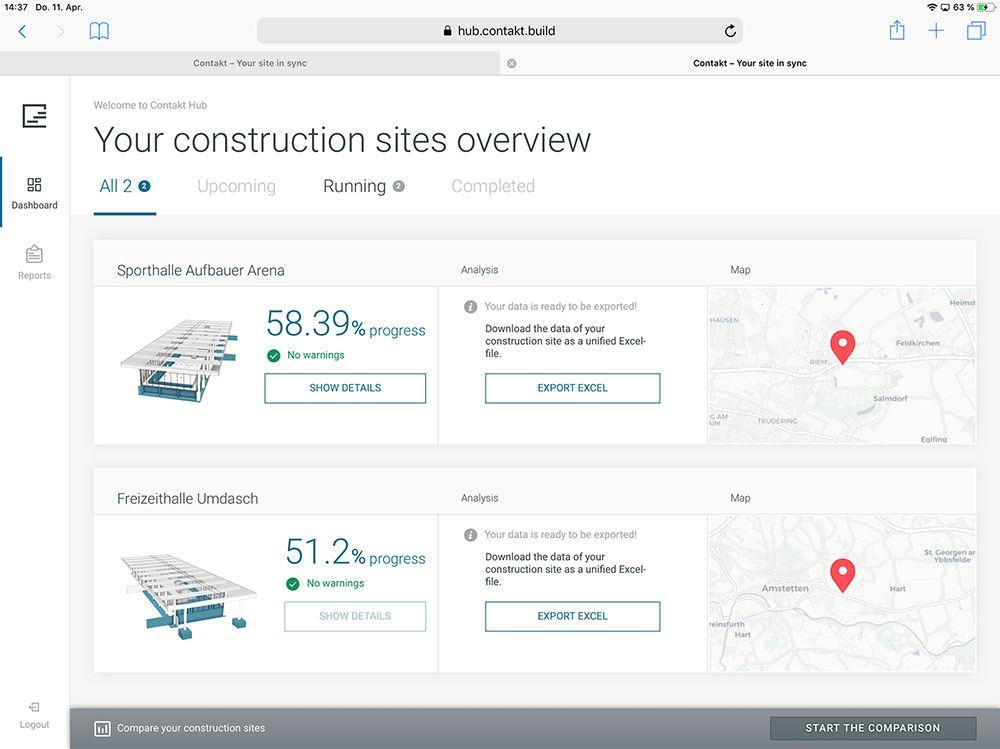Switch to the Running tab
1000x749 pixels.
point(354,186)
